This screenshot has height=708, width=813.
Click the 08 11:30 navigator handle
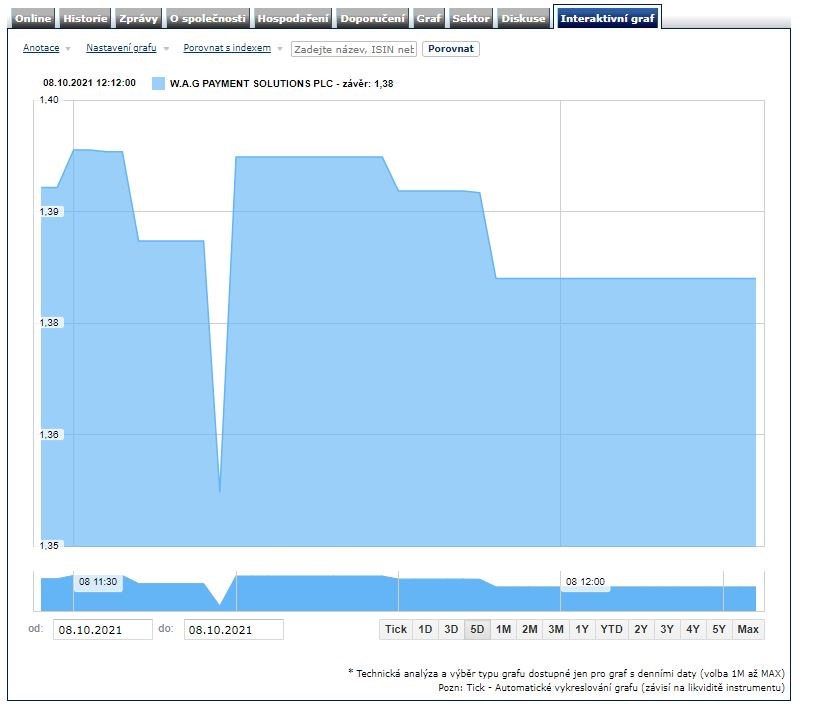98,582
